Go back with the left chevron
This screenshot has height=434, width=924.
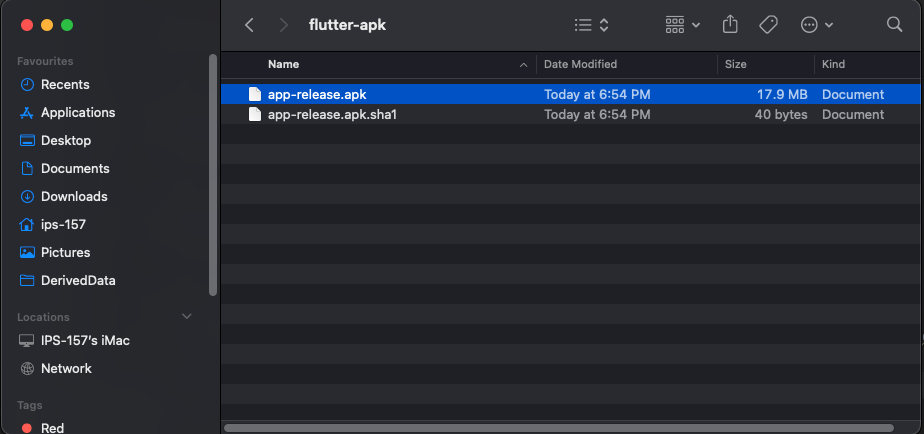[249, 24]
